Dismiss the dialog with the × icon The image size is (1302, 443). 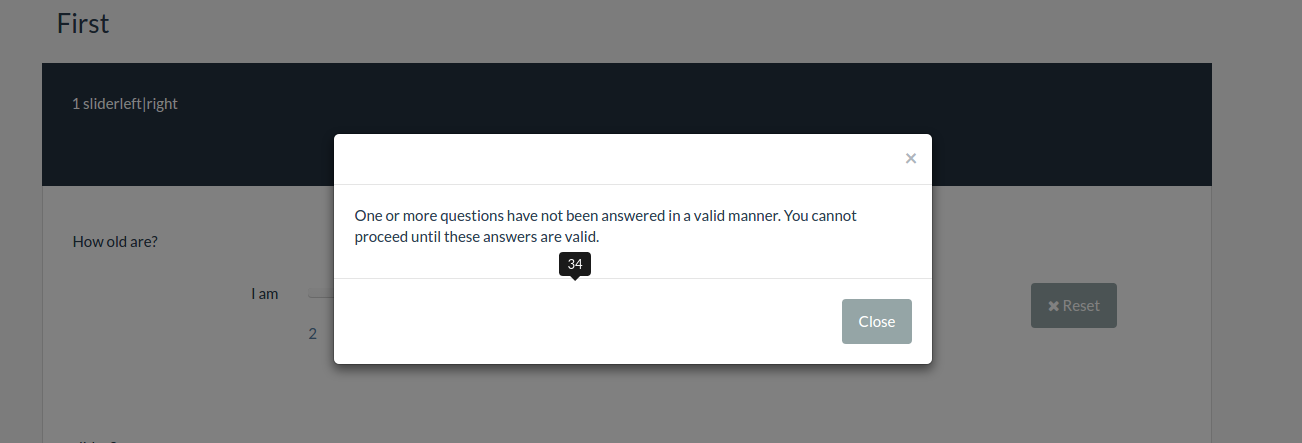(x=910, y=158)
